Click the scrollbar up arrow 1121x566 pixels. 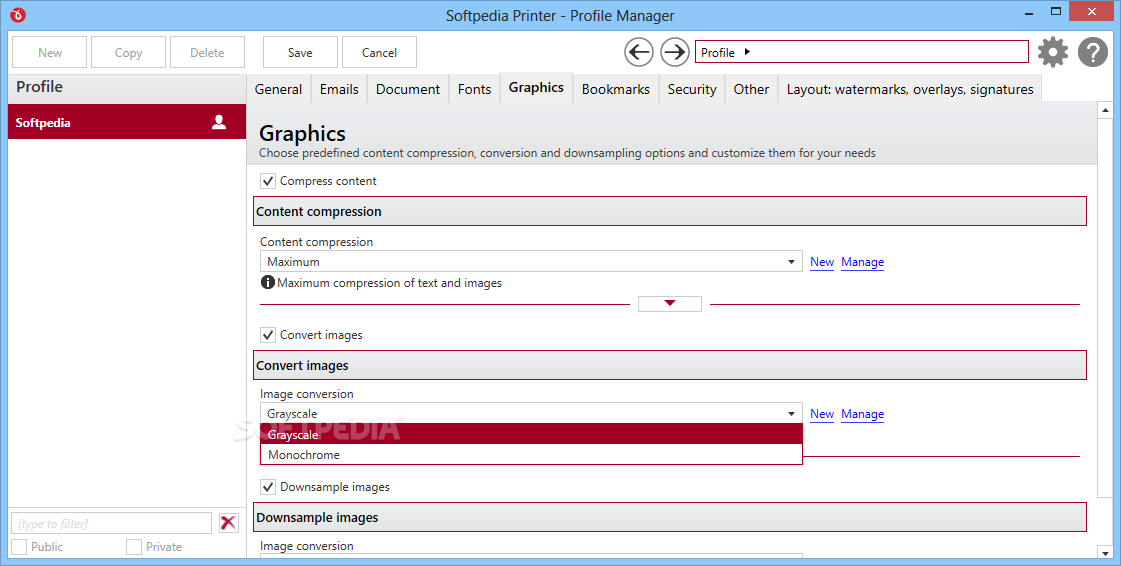tap(1105, 110)
